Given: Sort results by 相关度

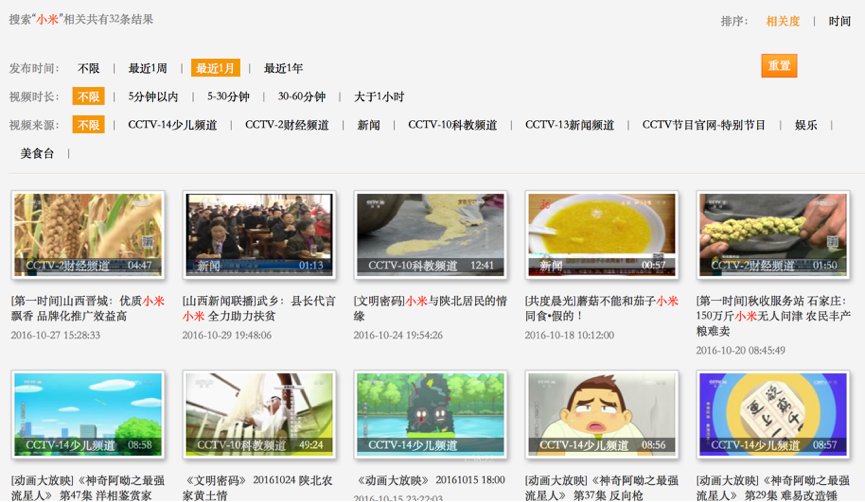Looking at the screenshot, I should tap(783, 21).
